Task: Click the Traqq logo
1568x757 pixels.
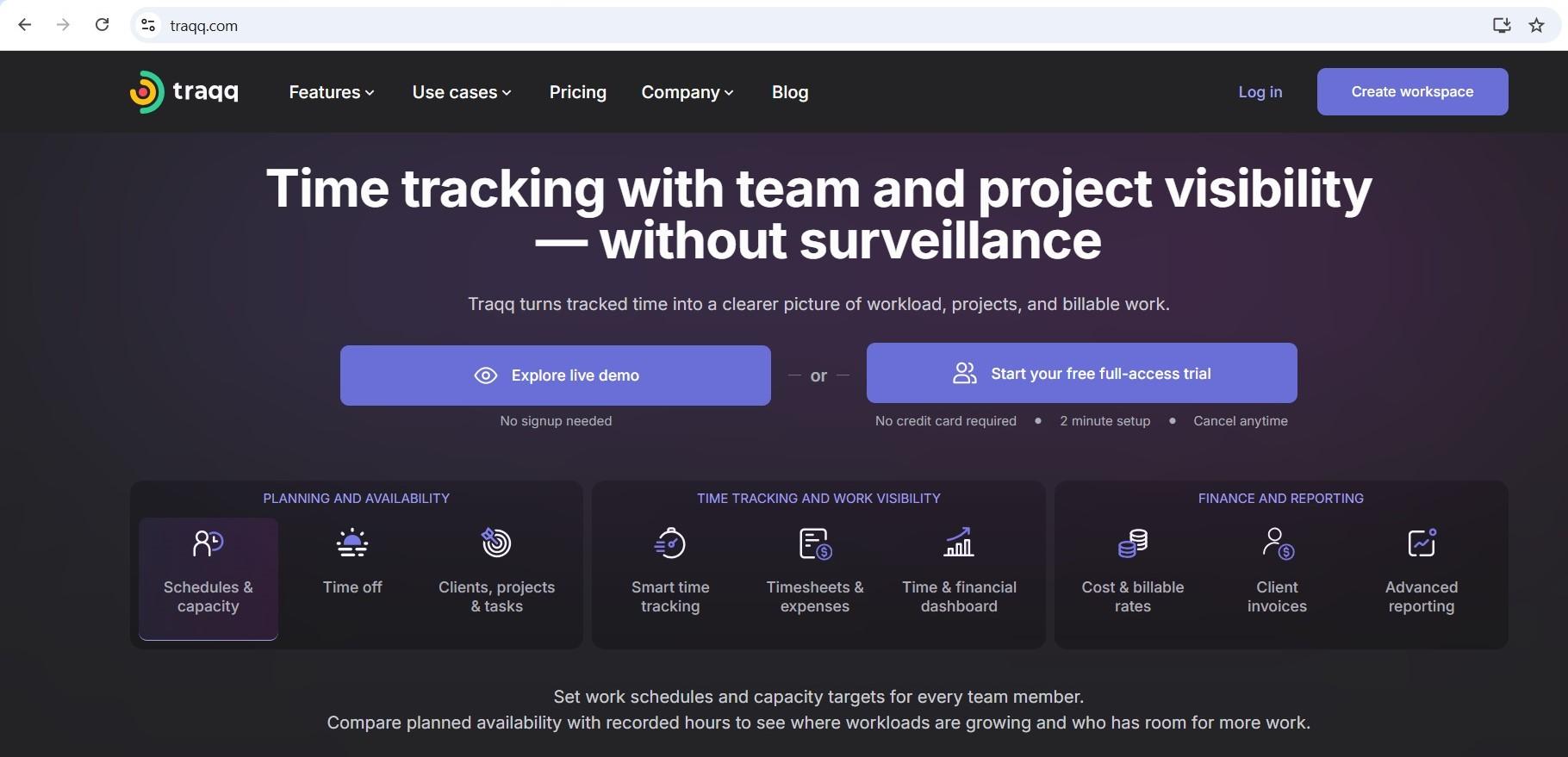Action: [x=184, y=91]
